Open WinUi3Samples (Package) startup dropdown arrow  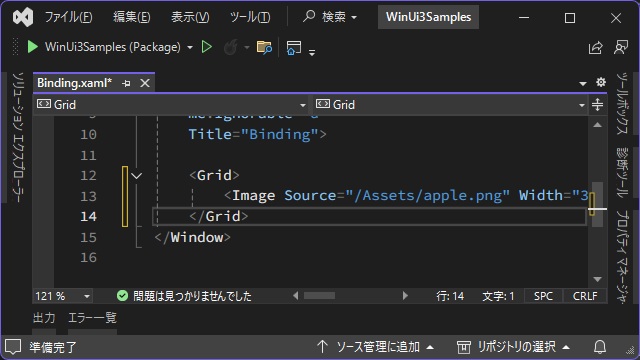point(190,47)
